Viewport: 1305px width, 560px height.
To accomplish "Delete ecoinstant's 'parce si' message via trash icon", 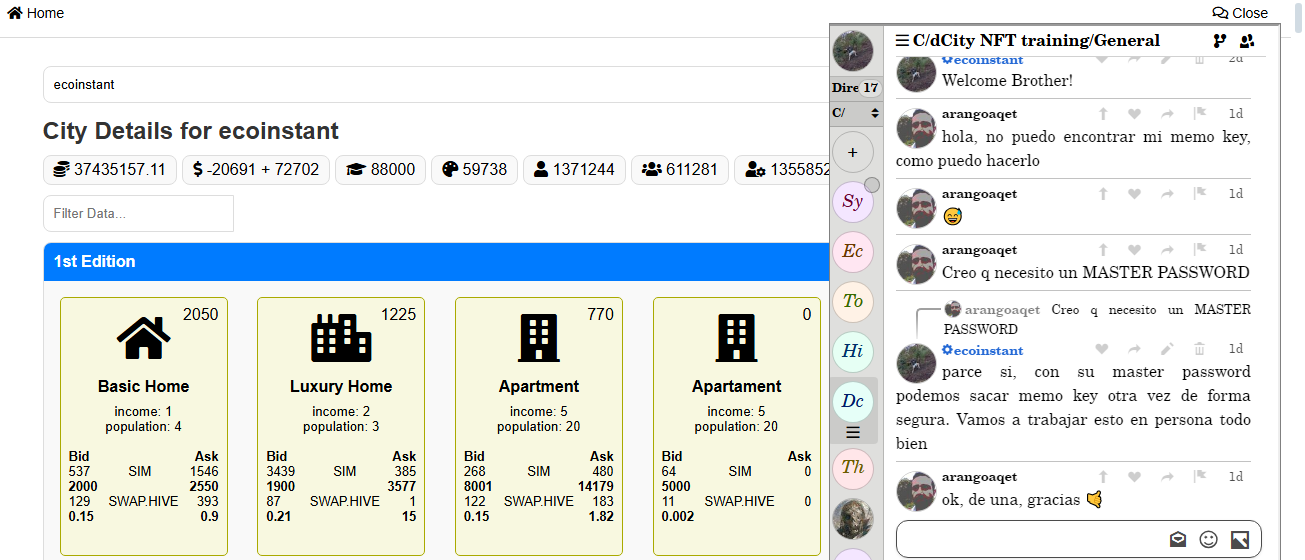I will click(1199, 349).
